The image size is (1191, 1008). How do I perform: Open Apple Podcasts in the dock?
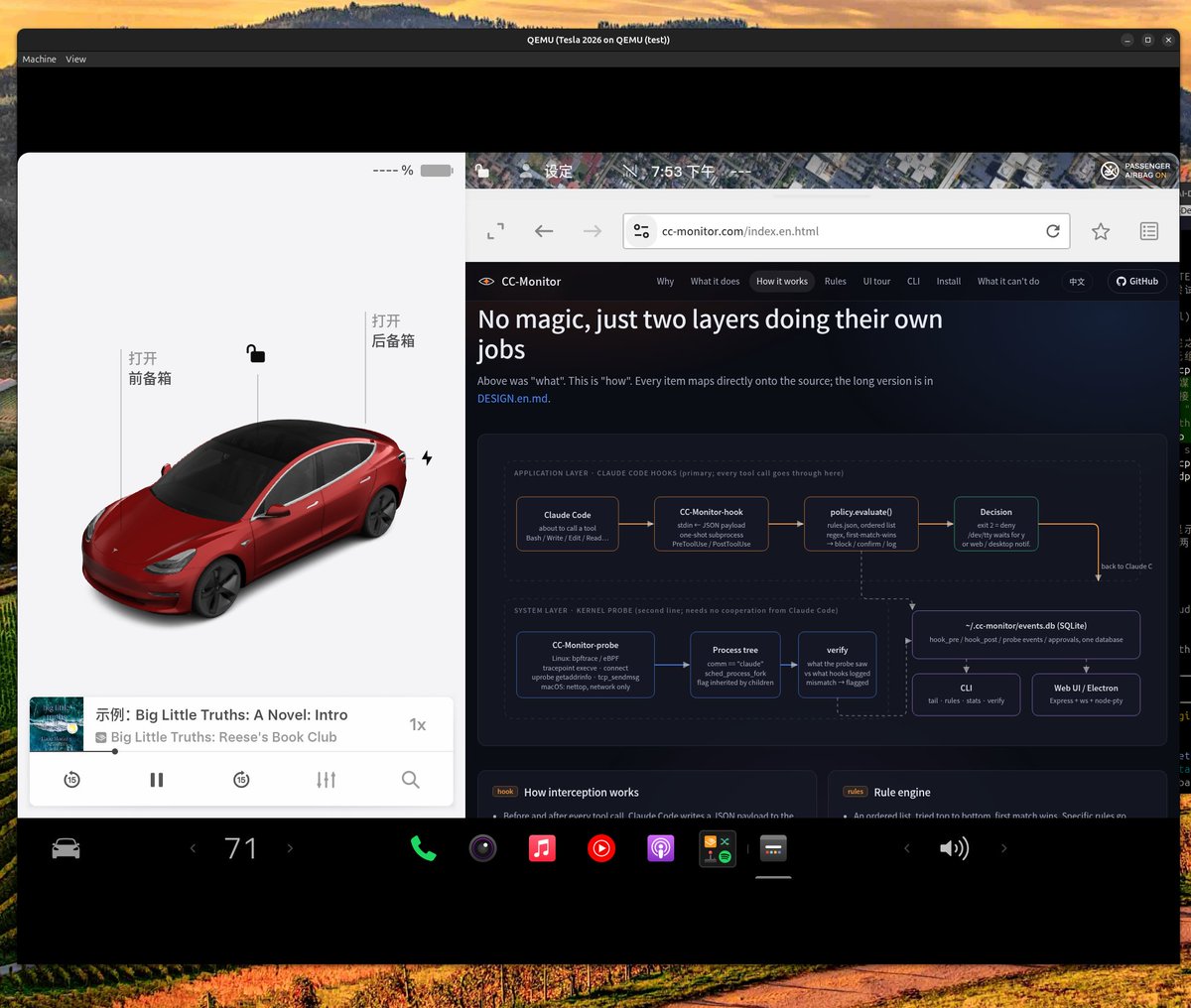pyautogui.click(x=661, y=848)
